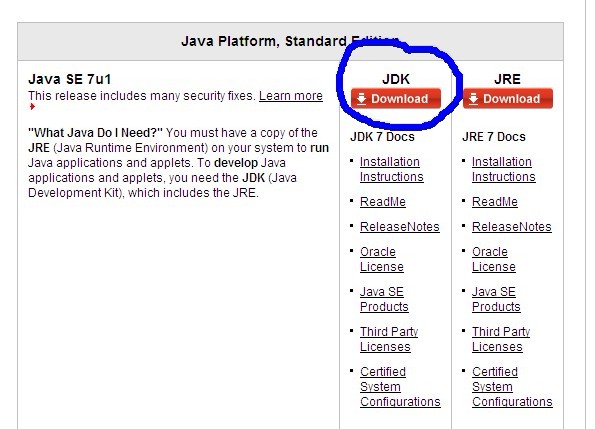Open JRE Installation Instructions link
Viewport: 595px width, 429px height.
tap(504, 169)
